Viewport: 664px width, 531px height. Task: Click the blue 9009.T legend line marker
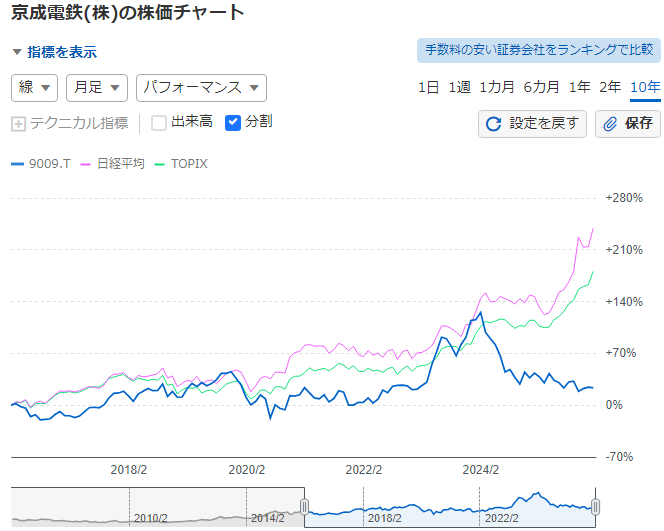click(x=16, y=163)
